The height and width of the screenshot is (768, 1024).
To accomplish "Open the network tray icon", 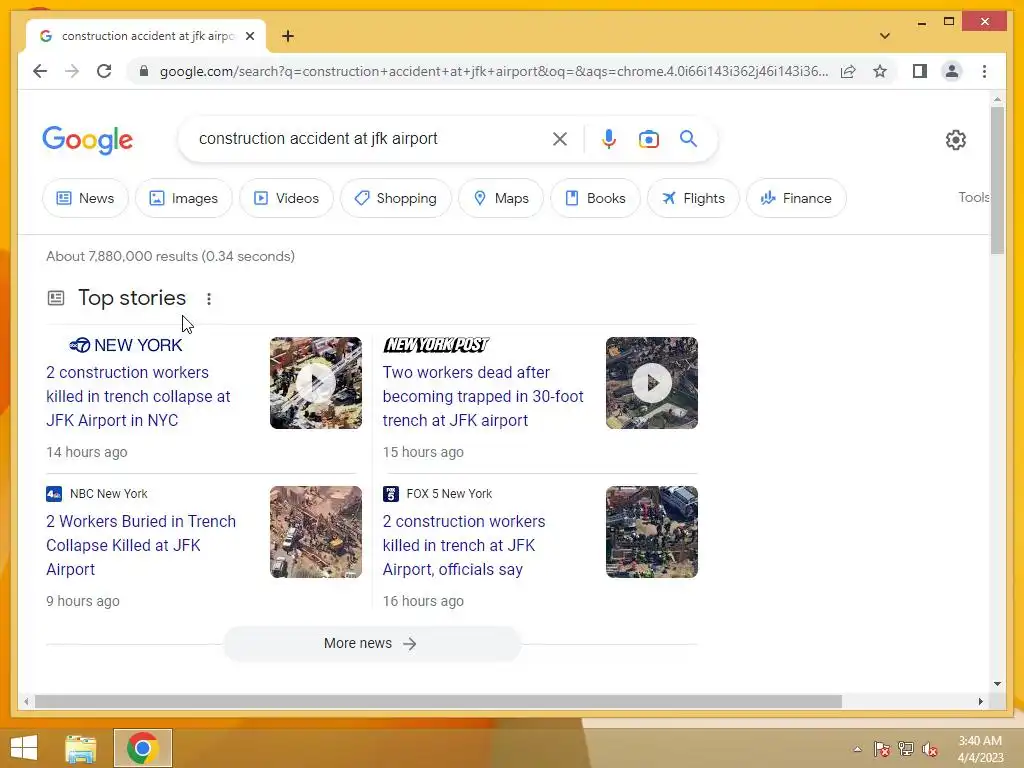I will (906, 749).
